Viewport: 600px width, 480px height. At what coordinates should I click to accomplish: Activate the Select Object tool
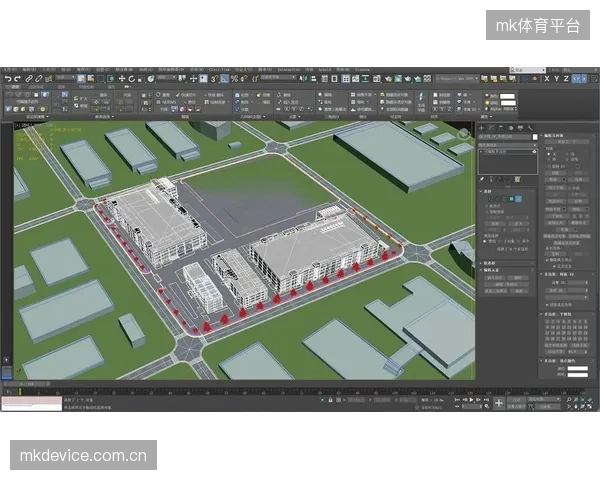coord(81,79)
